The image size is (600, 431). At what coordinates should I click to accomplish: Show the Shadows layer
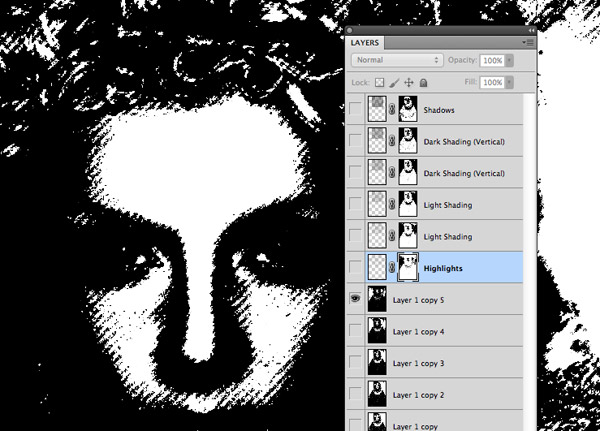(x=355, y=110)
